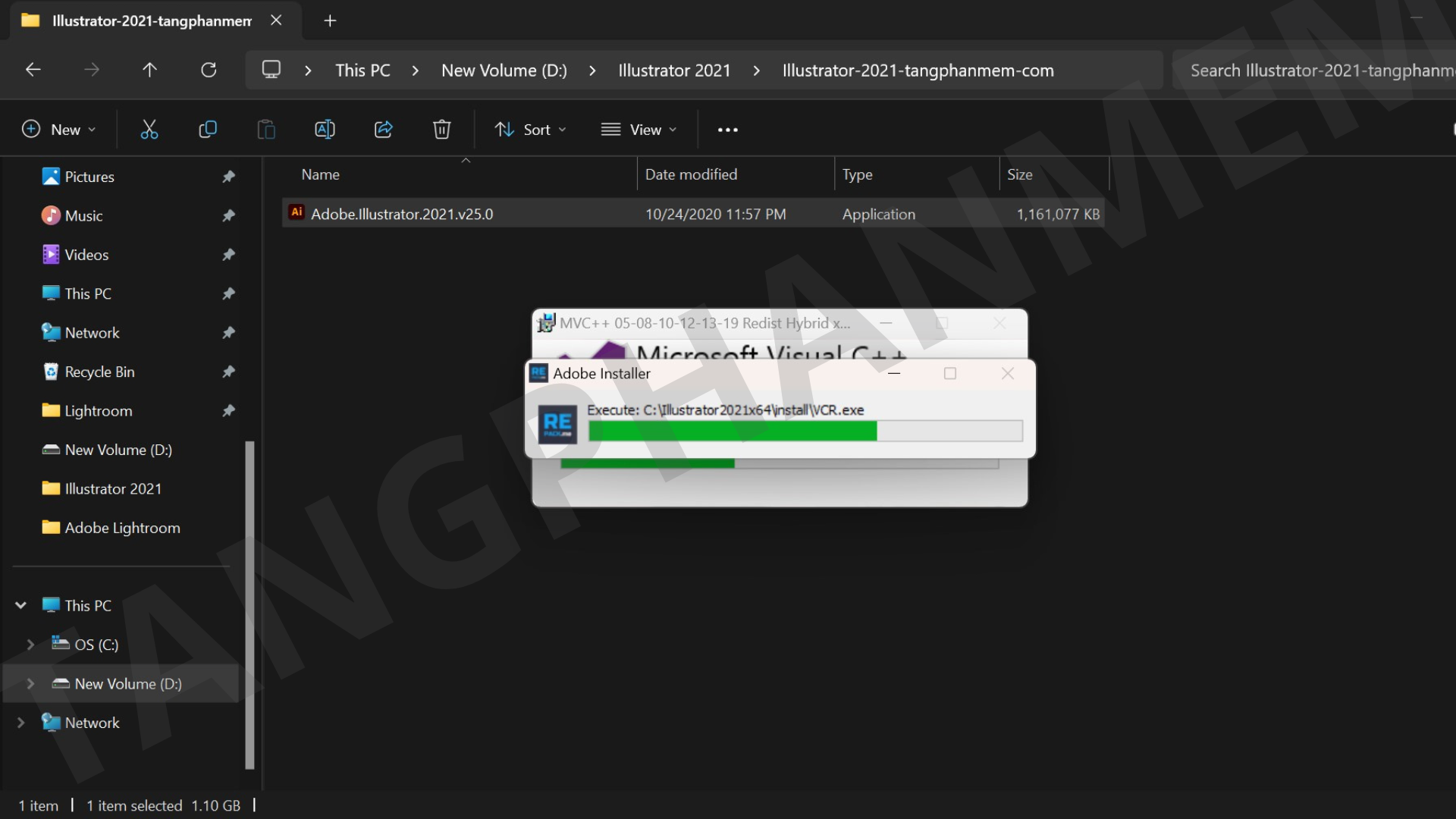Click the Adobe Installer green progress bar
Image resolution: width=1456 pixels, height=819 pixels.
coord(805,431)
